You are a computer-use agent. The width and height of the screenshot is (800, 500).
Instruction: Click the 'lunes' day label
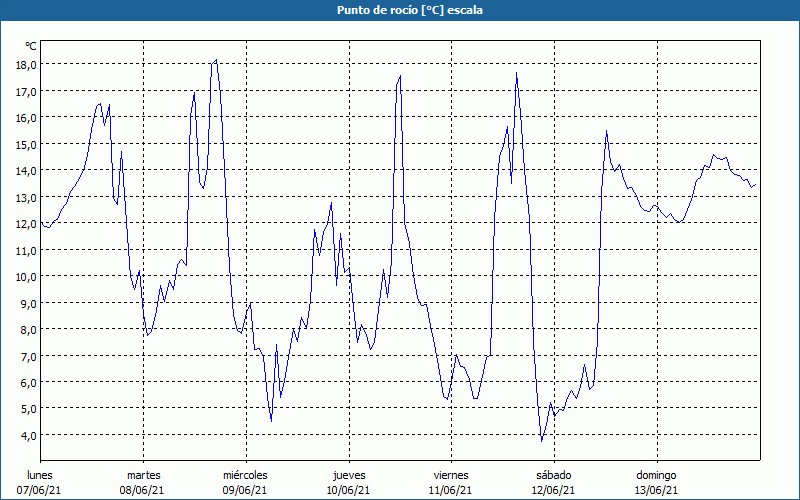(x=40, y=475)
